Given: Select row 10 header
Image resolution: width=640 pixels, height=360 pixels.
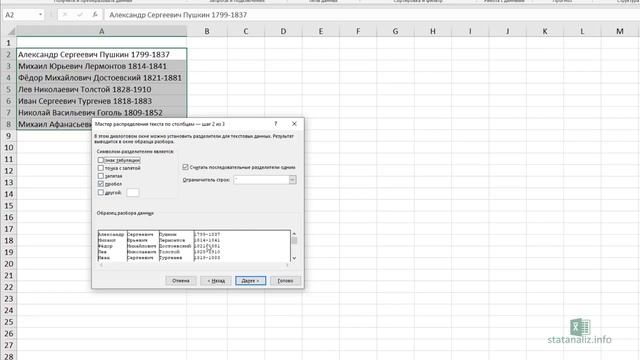Looking at the screenshot, I should coord(8,147).
